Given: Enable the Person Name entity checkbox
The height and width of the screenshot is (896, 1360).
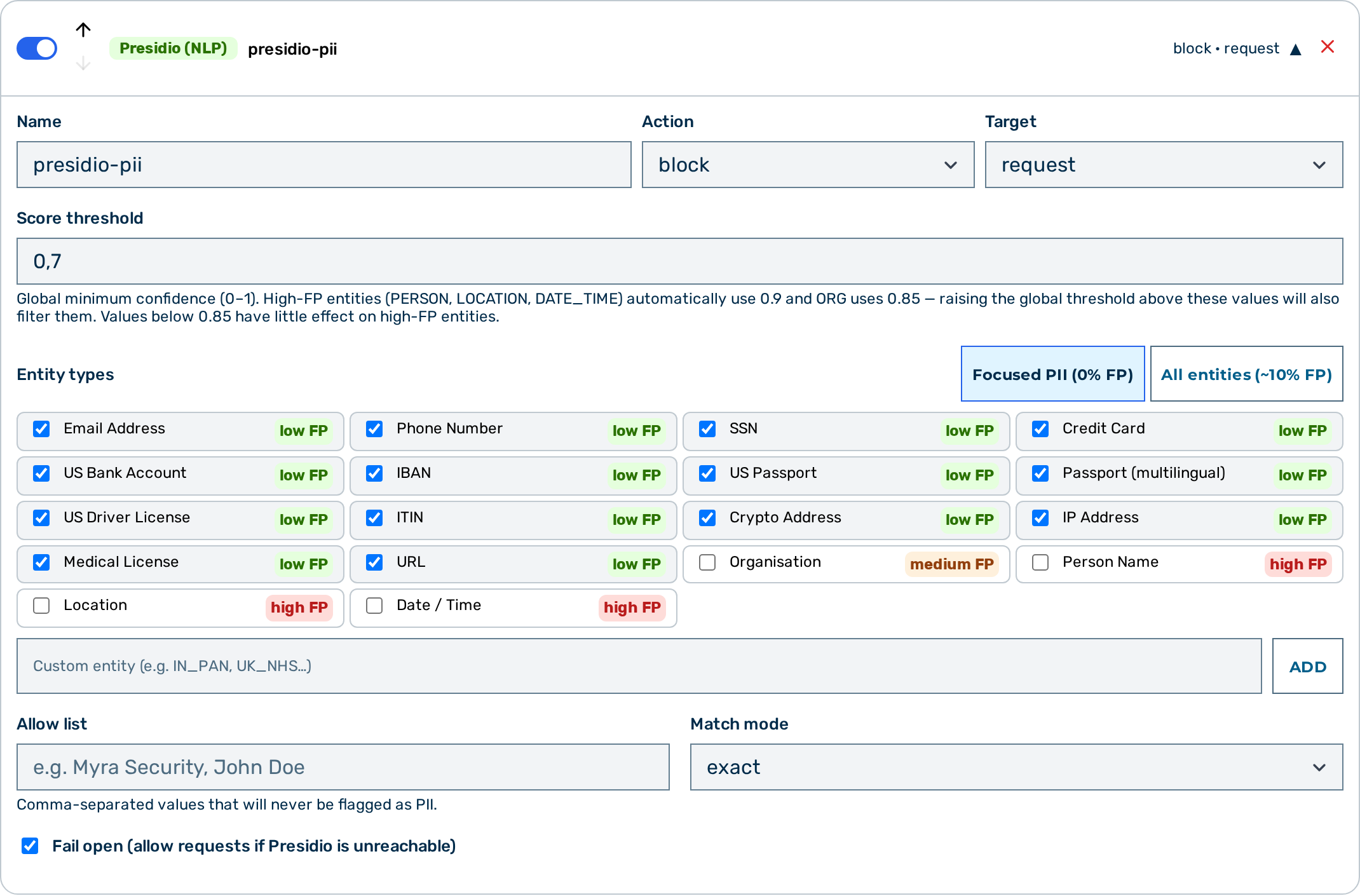Looking at the screenshot, I should tap(1040, 562).
